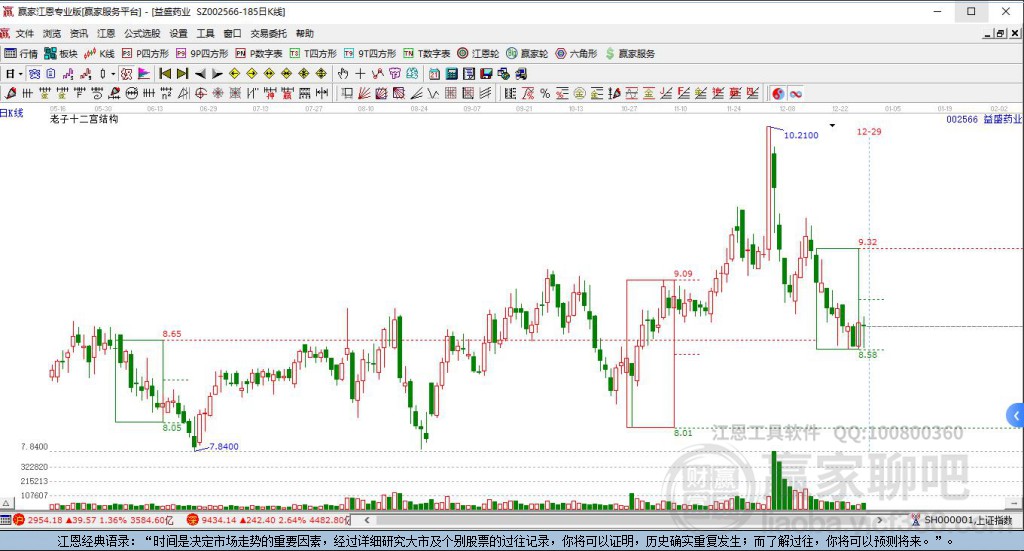Open the 9P四方形 tool

[202, 54]
